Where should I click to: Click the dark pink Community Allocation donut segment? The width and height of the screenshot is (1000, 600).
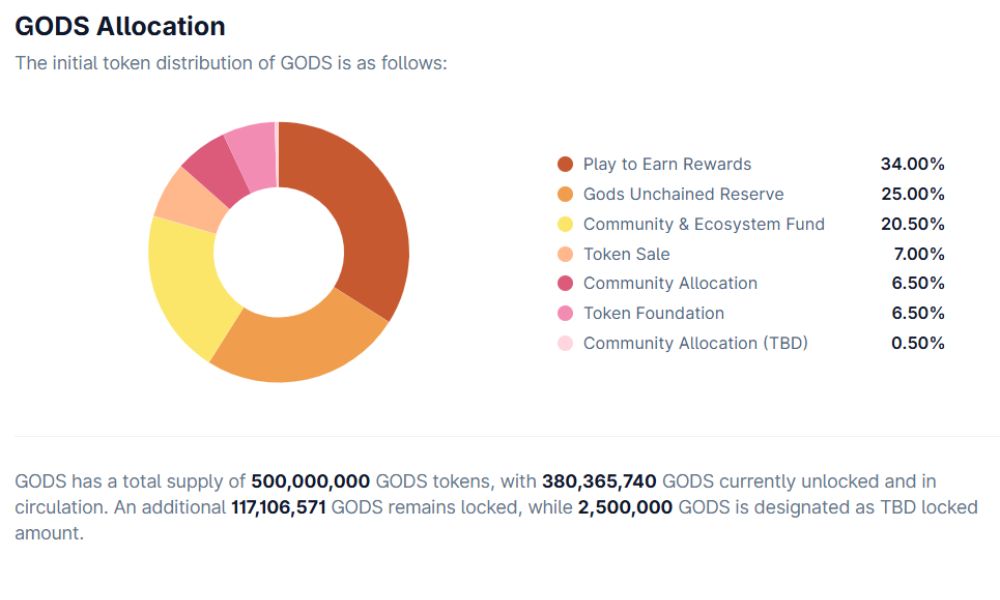click(x=211, y=167)
